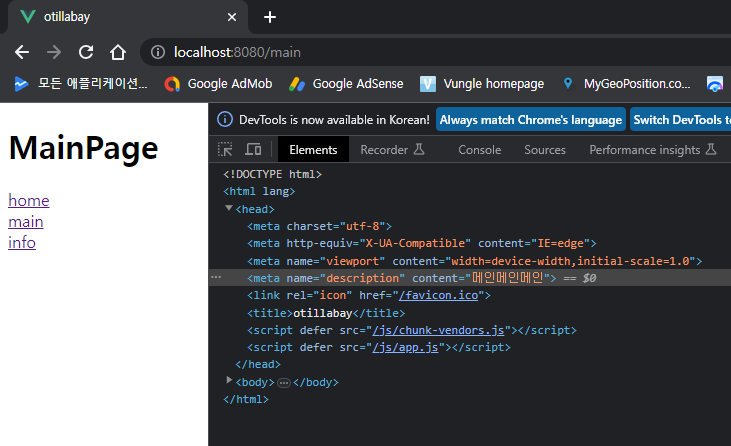731x446 pixels.
Task: Toggle the device toolbar in DevTools
Action: [253, 150]
